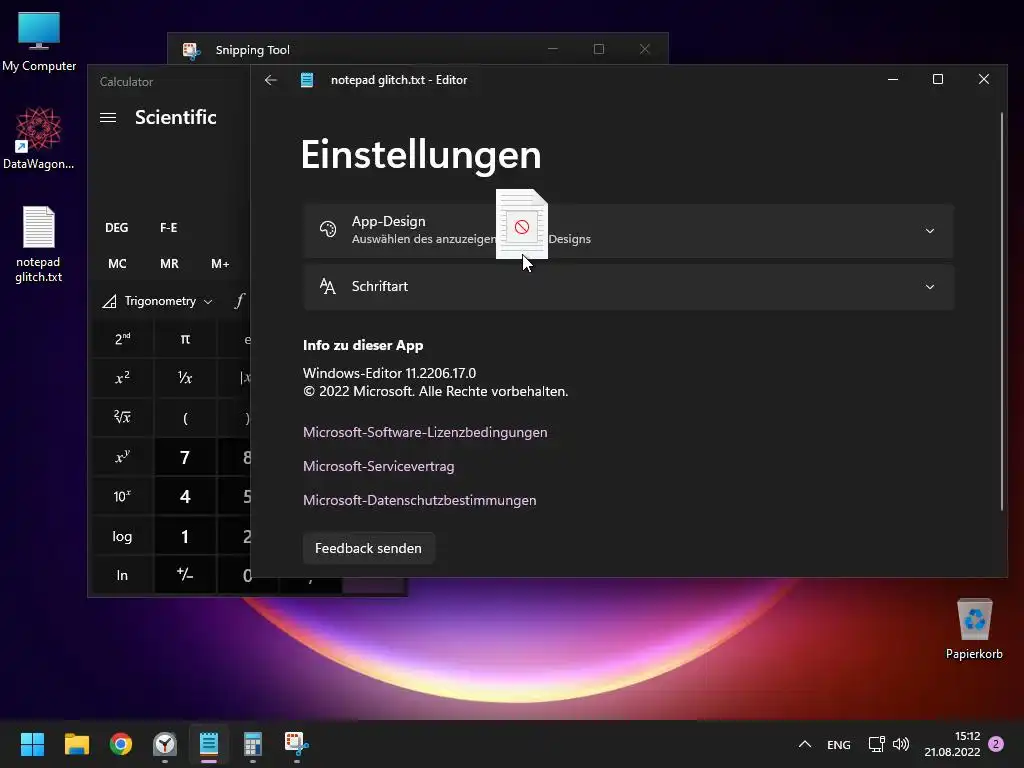
Task: Click MR memory recall in Calculator
Action: tap(169, 264)
